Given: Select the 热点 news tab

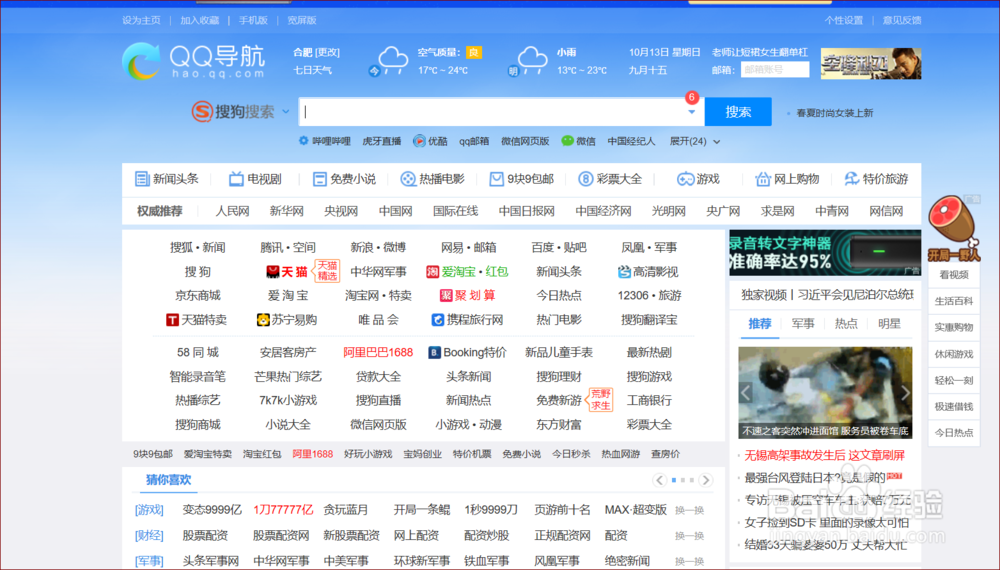Looking at the screenshot, I should coord(846,324).
